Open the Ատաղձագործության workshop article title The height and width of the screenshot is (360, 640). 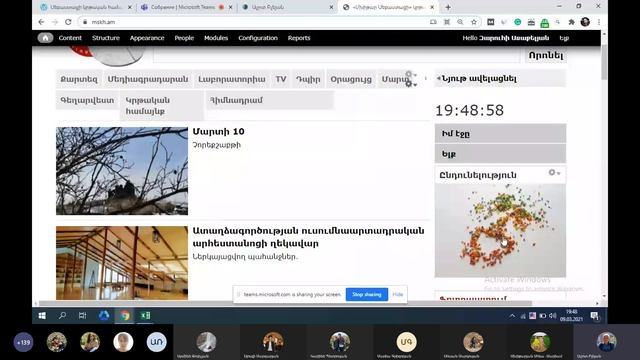[x=308, y=237]
